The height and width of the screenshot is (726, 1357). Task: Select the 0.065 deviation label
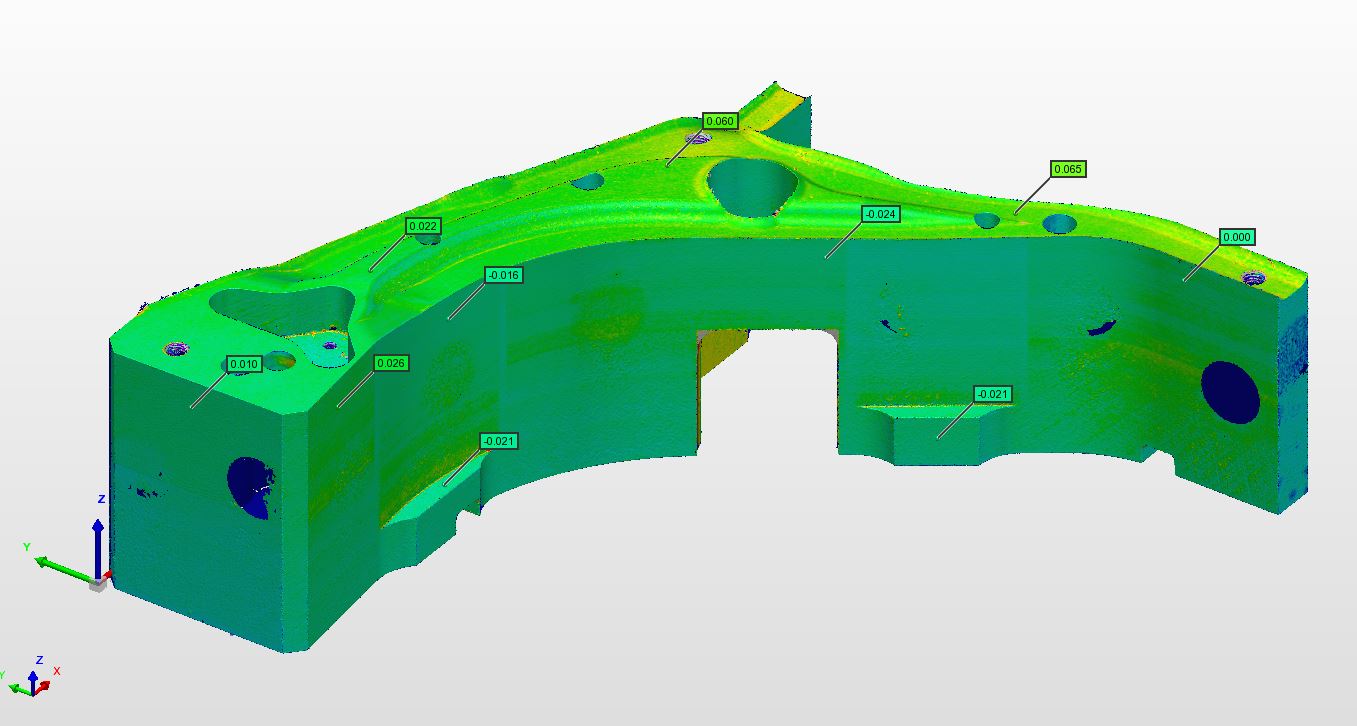(x=1068, y=169)
